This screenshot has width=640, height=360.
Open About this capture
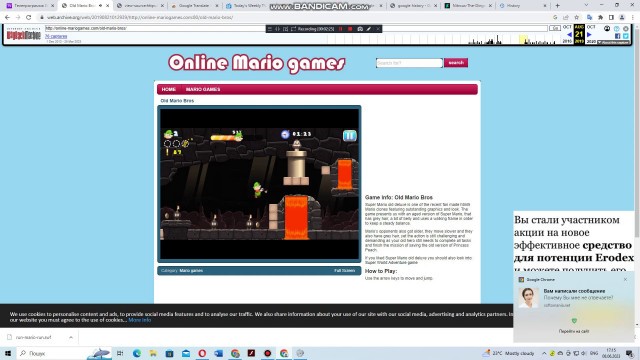pyautogui.click(x=613, y=42)
